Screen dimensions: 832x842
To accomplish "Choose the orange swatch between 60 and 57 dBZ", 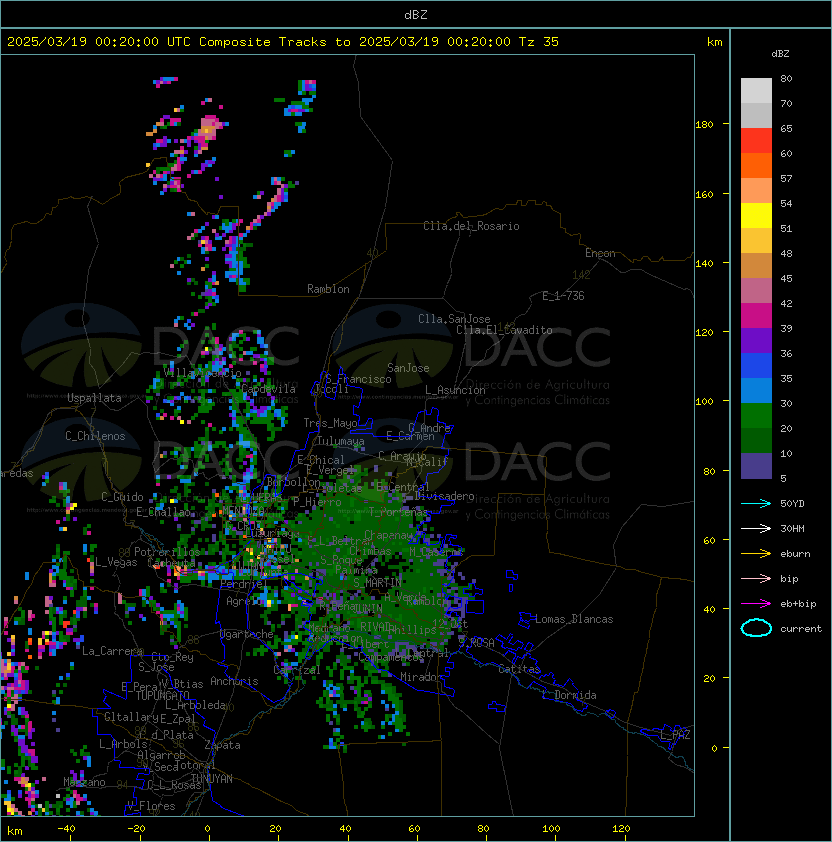I will [756, 166].
